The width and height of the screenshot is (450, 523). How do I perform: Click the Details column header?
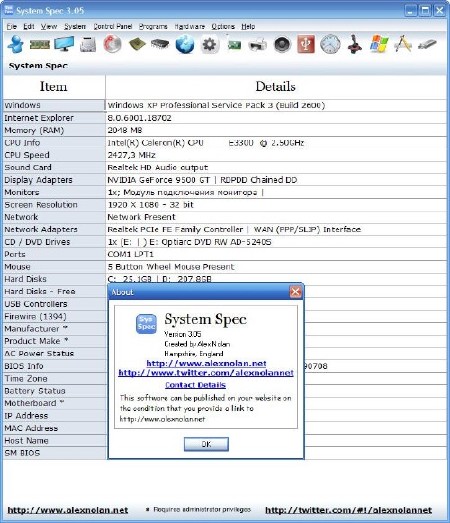coord(276,86)
